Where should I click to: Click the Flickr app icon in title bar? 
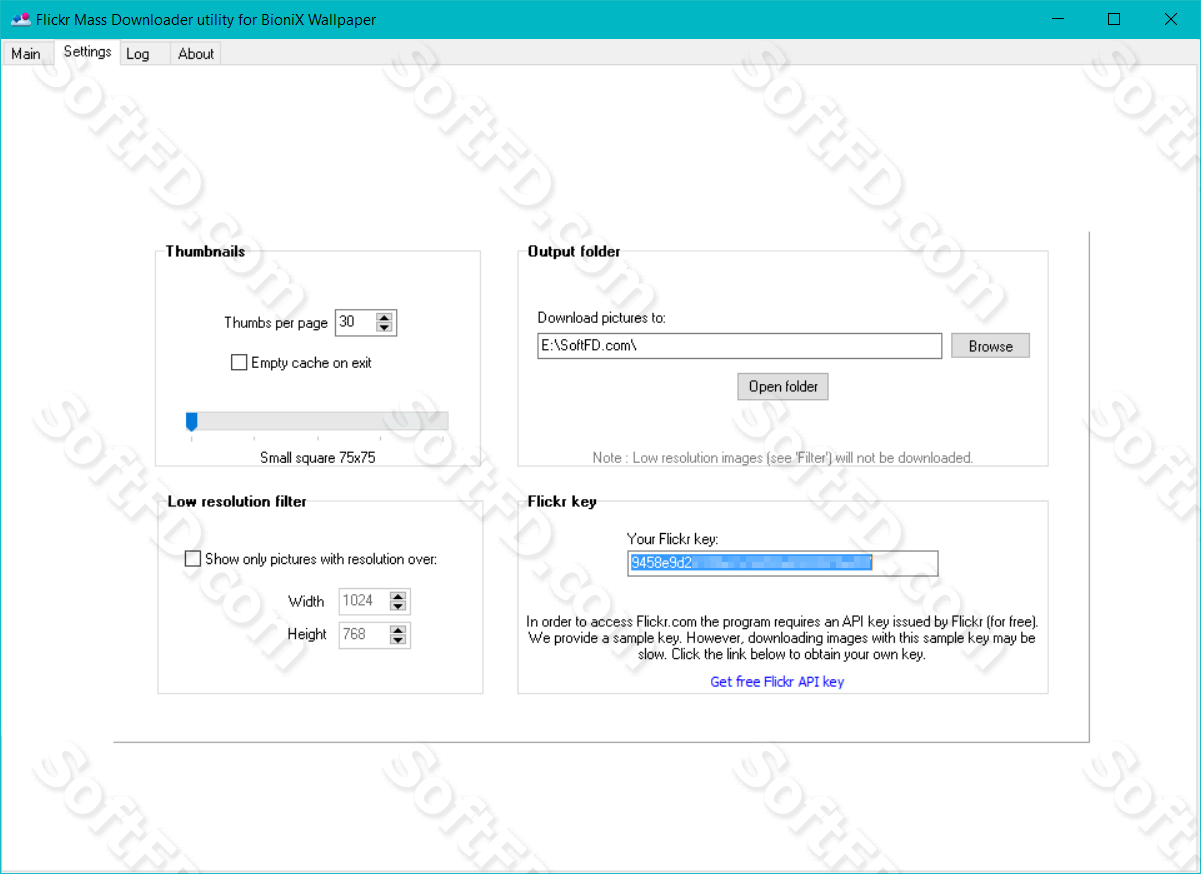(20, 19)
